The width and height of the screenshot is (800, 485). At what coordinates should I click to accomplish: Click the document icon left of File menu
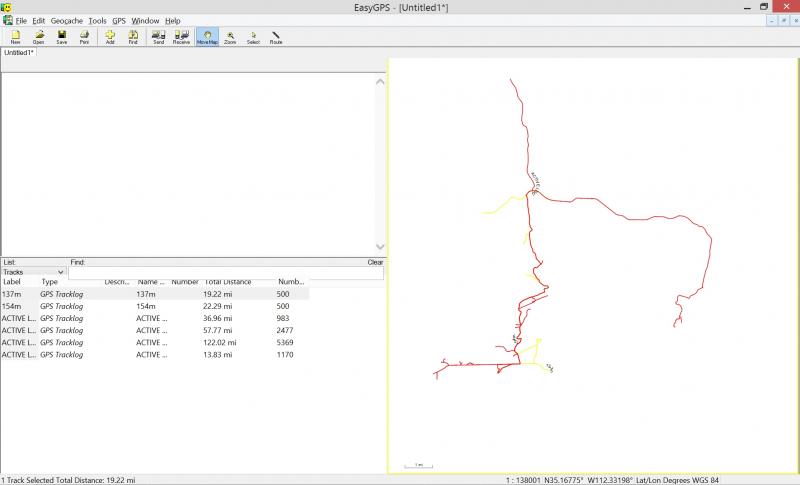(x=8, y=20)
